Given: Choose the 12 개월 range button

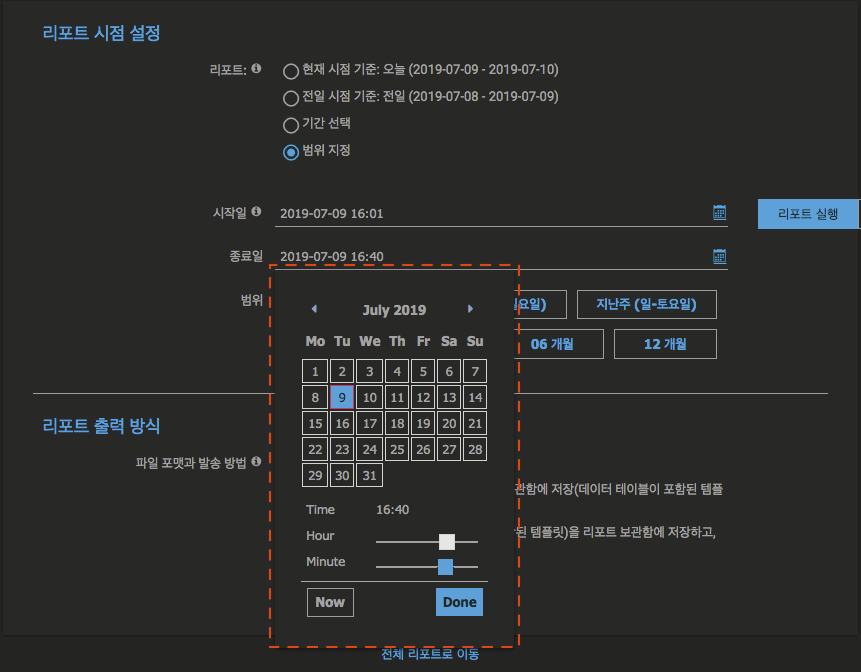Looking at the screenshot, I should [664, 343].
